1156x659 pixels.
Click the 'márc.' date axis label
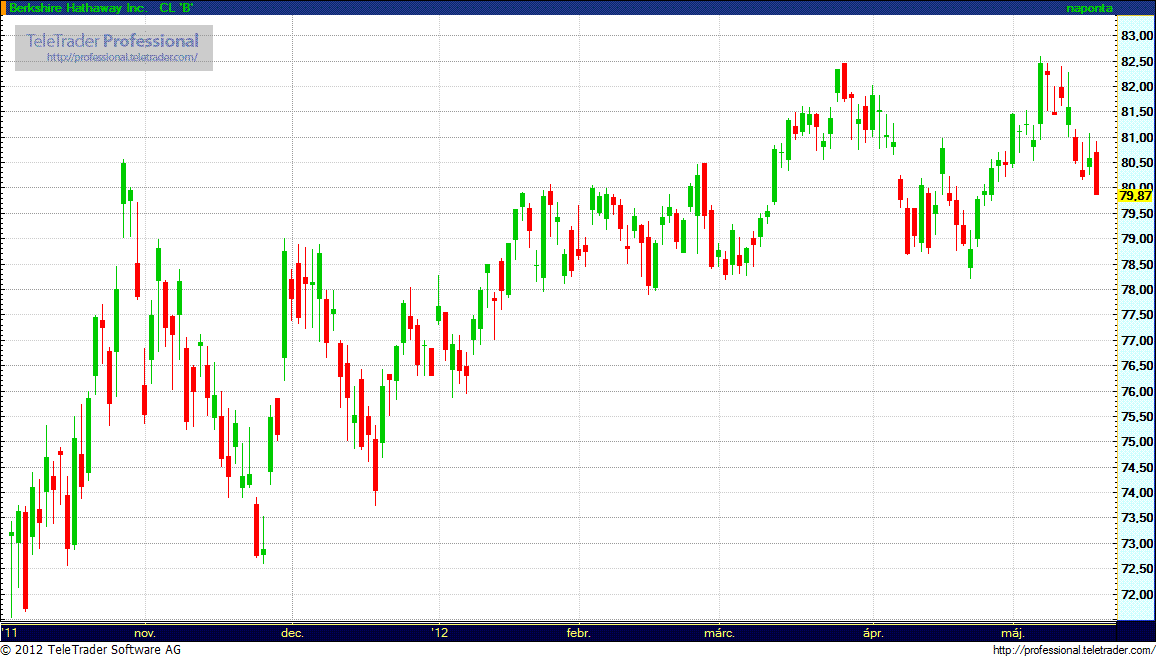[719, 632]
